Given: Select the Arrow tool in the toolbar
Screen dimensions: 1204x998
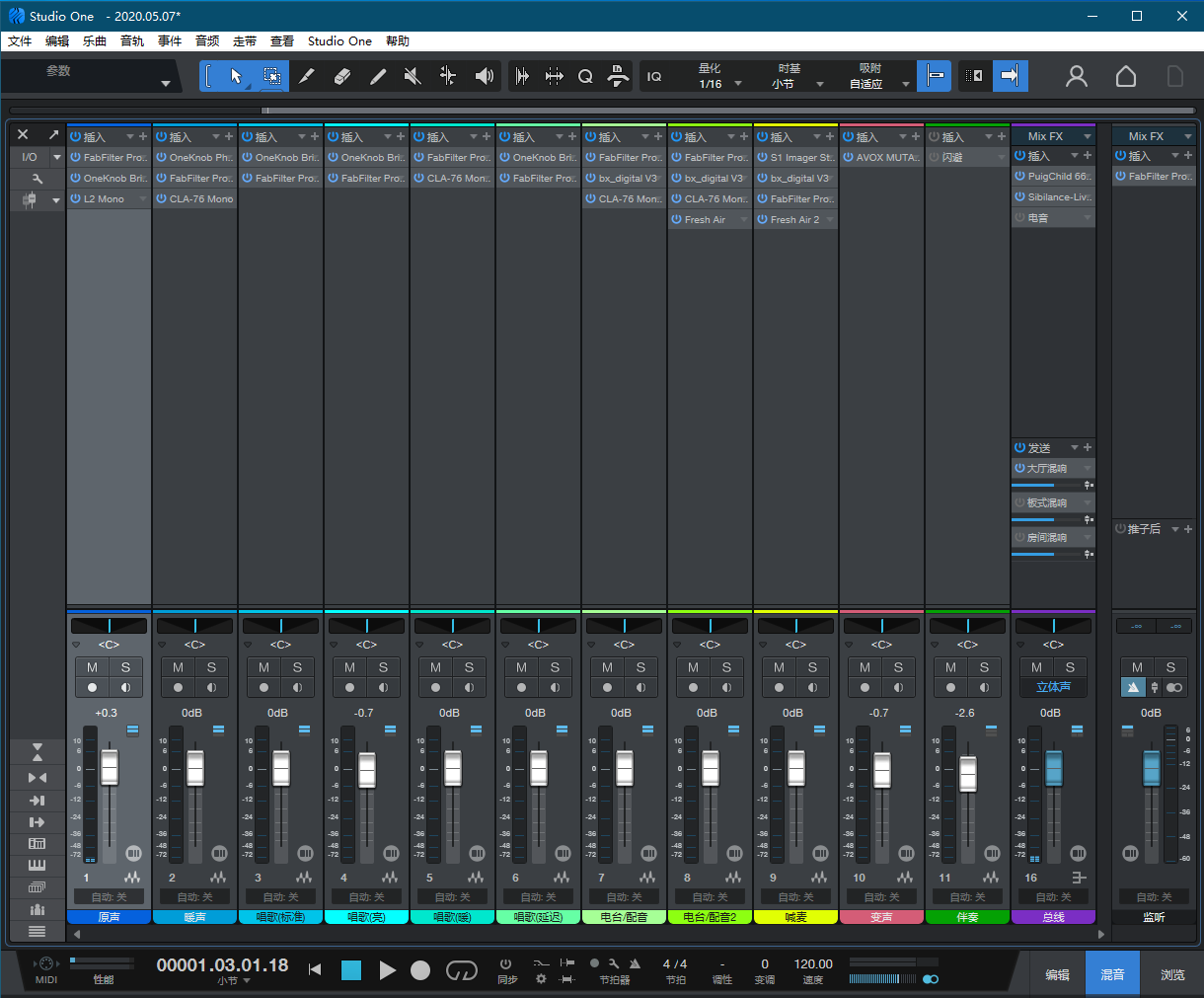Looking at the screenshot, I should [236, 76].
